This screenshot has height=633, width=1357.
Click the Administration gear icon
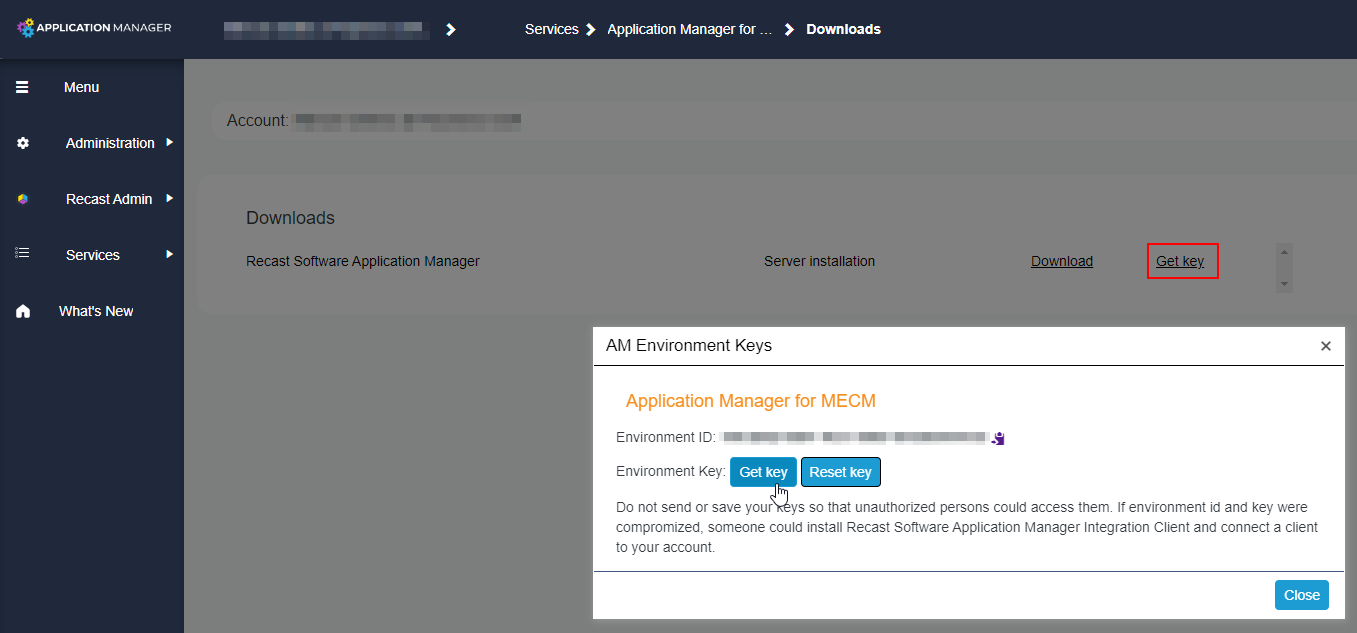(23, 143)
